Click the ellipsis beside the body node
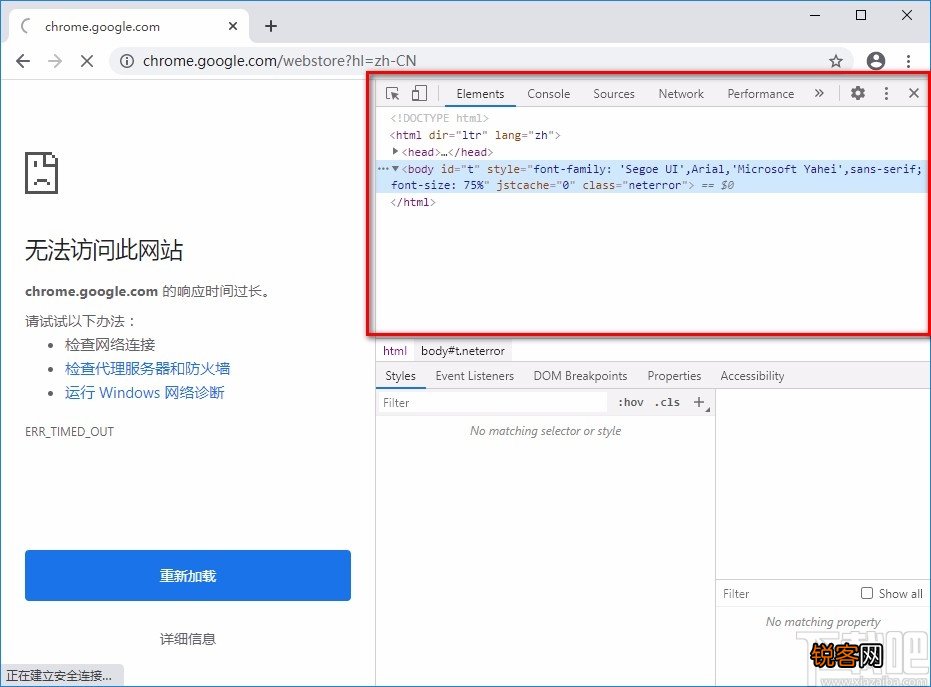 383,169
